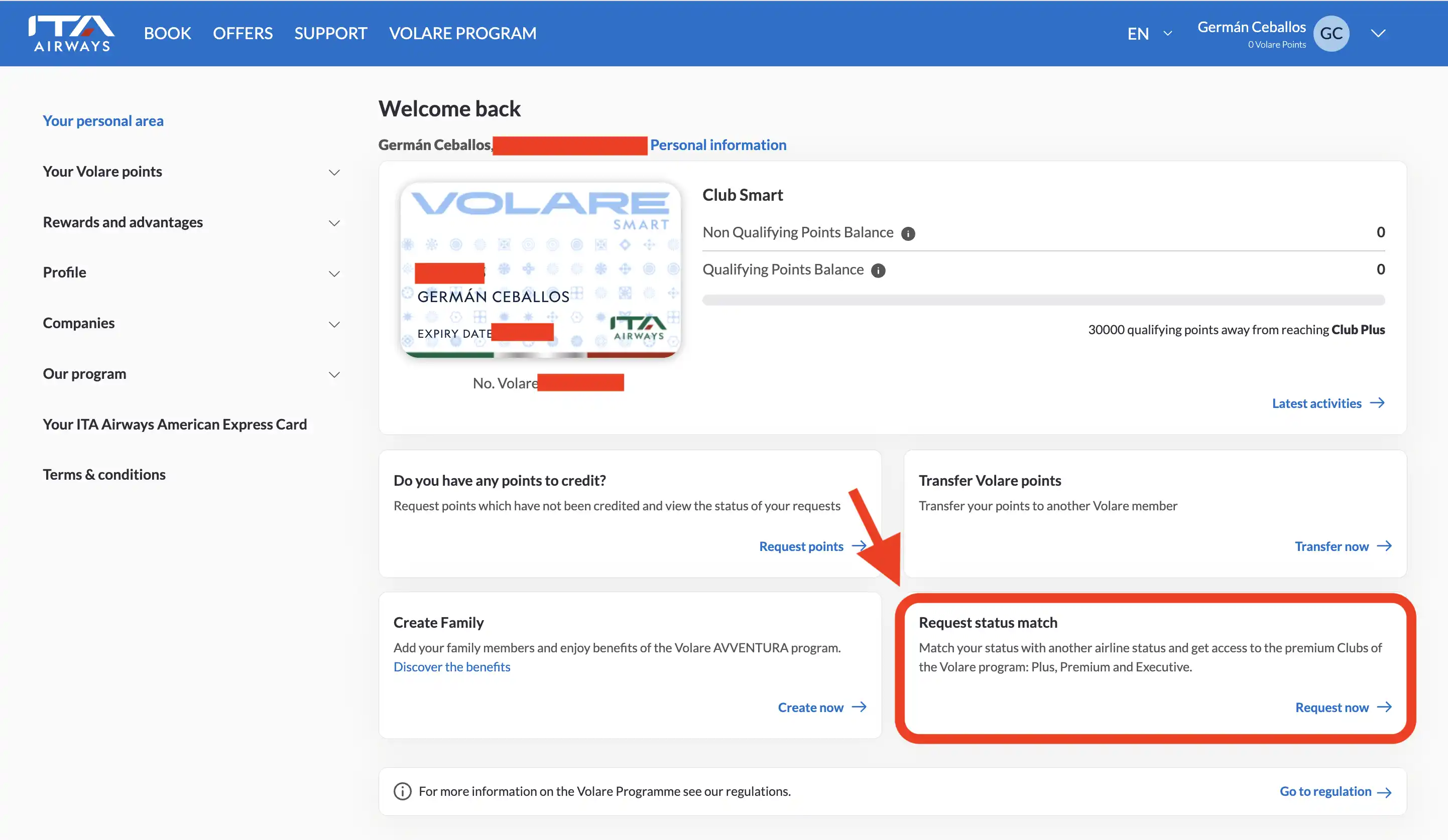Click the arrow next to Create now
Image resolution: width=1448 pixels, height=840 pixels.
coord(859,707)
